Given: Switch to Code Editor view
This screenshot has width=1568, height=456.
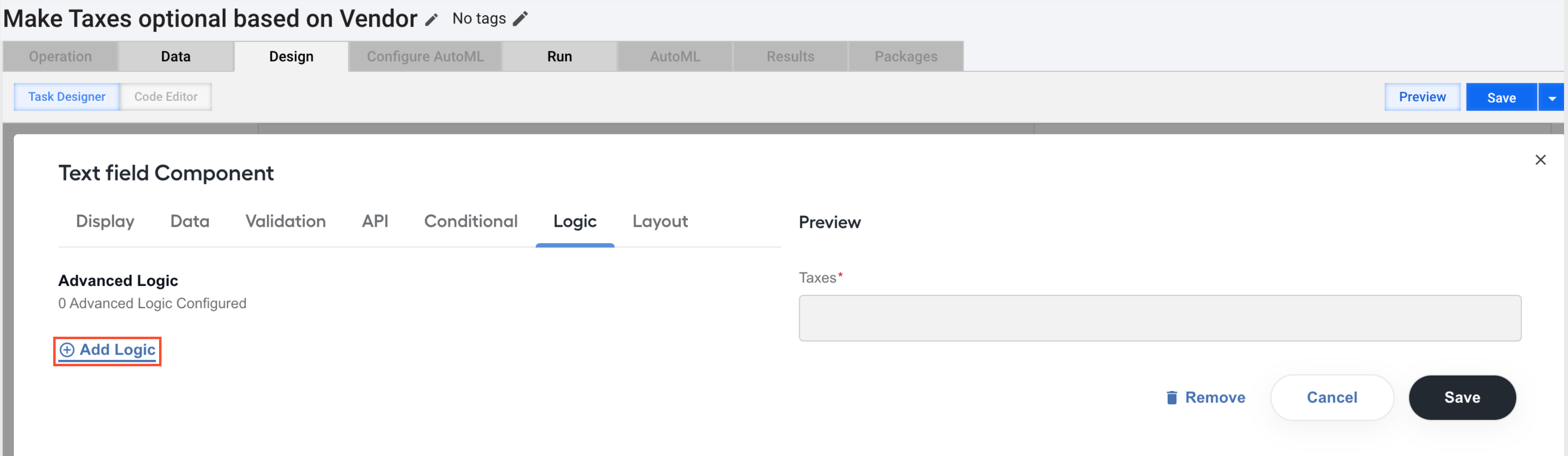Looking at the screenshot, I should 165,97.
